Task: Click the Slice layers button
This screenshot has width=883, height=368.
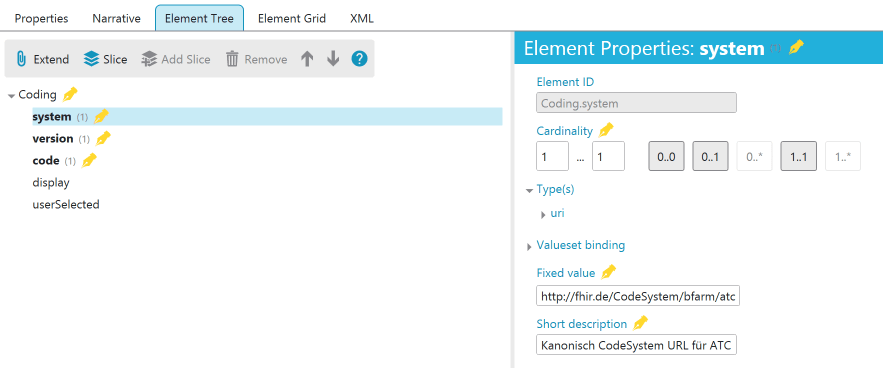Action: pos(105,59)
